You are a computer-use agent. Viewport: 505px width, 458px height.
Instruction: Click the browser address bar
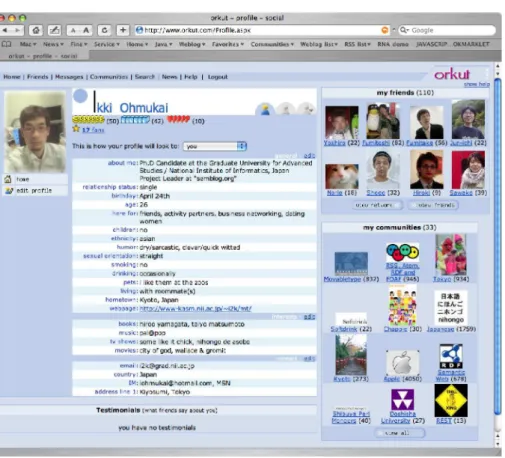click(x=263, y=30)
